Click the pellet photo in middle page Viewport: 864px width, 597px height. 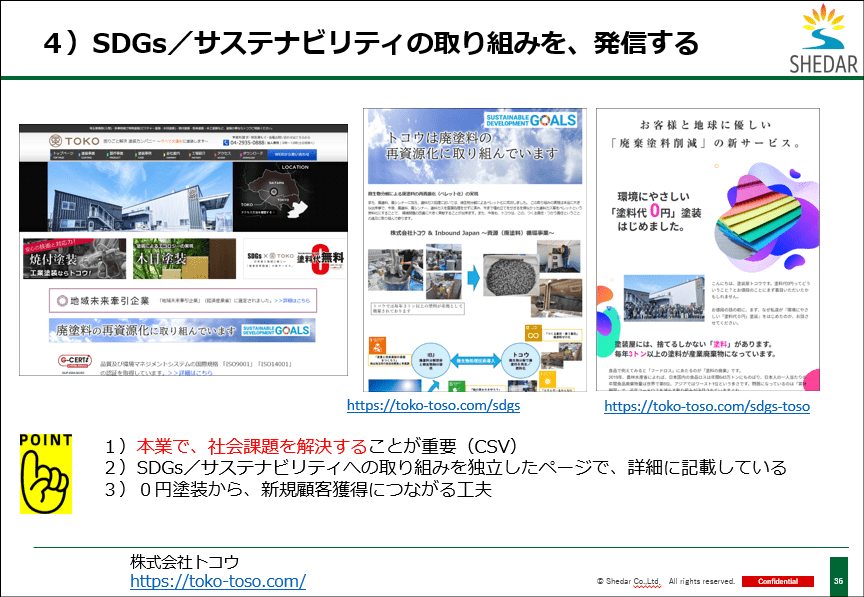coord(510,276)
